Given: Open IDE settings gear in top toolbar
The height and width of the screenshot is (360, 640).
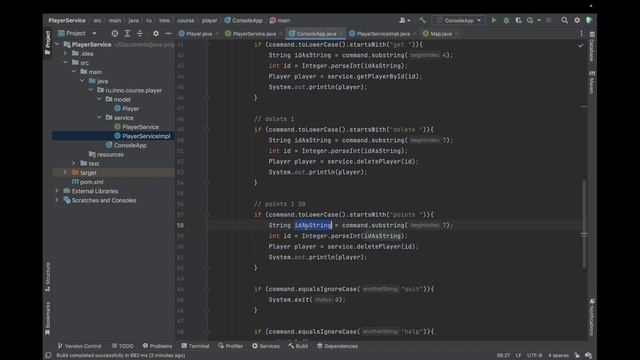Looking at the screenshot, I should (577, 20).
